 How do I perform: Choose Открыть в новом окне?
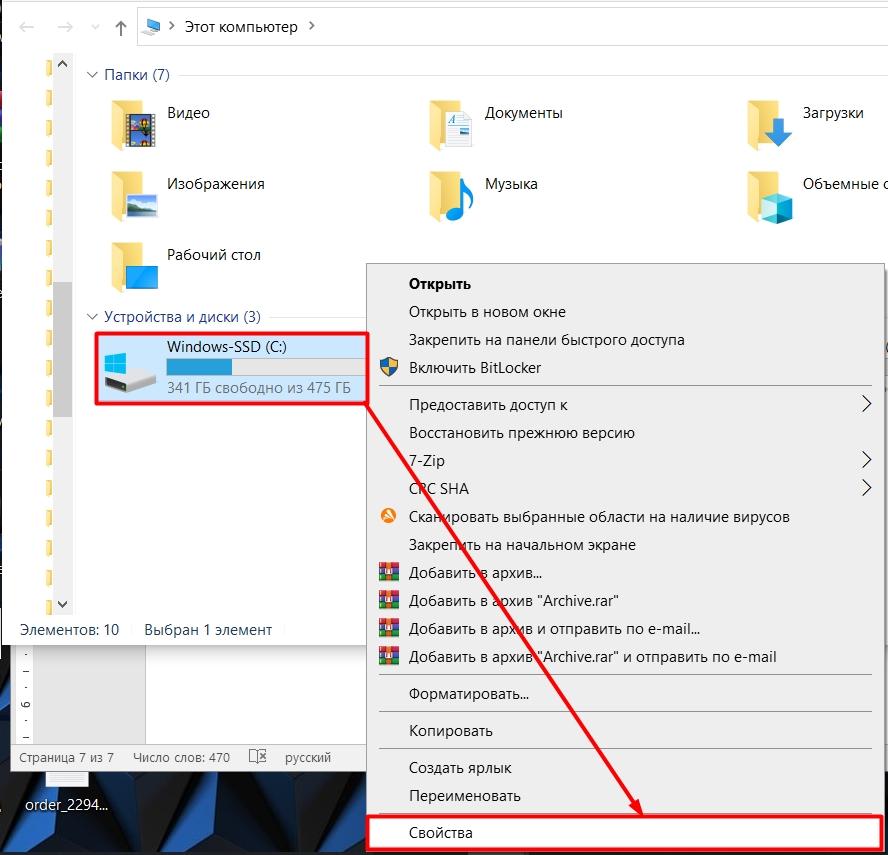pos(626,312)
